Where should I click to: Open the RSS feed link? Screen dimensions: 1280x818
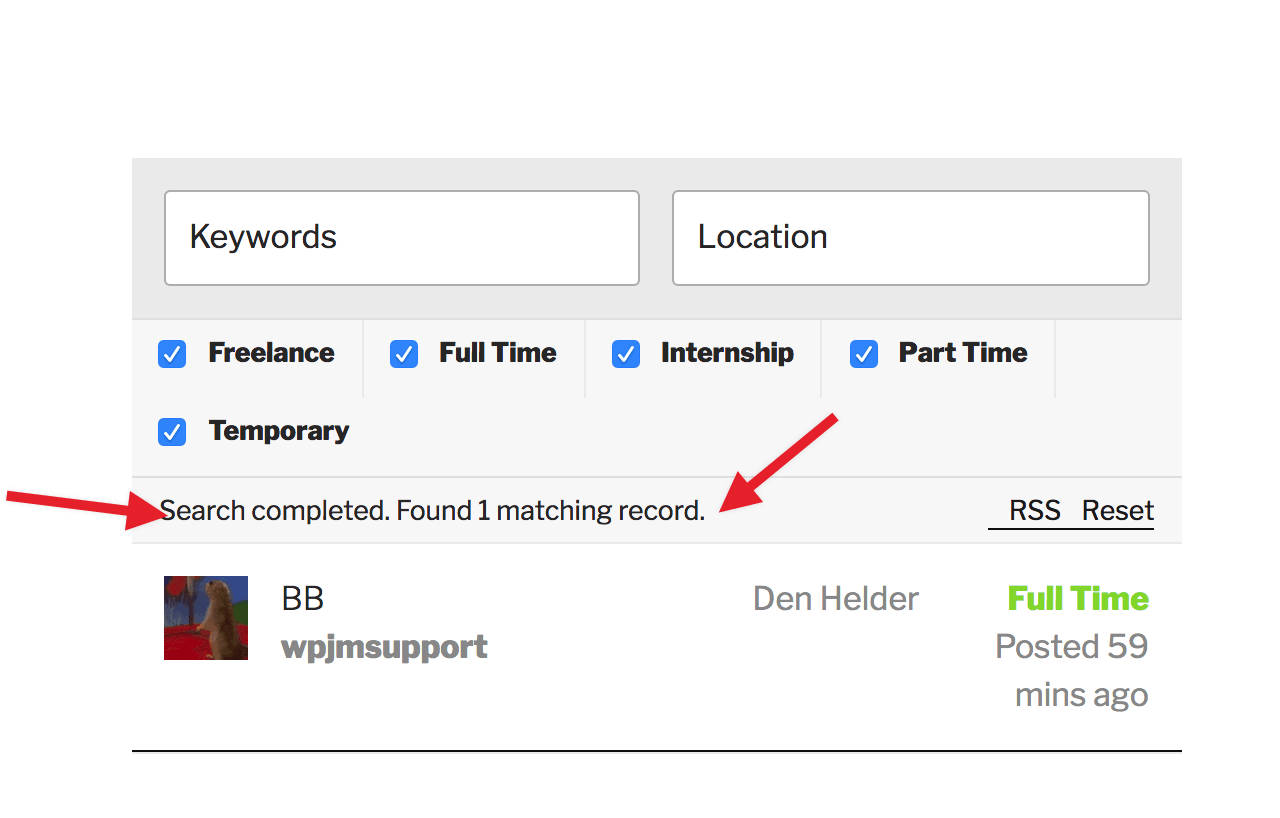[1034, 511]
